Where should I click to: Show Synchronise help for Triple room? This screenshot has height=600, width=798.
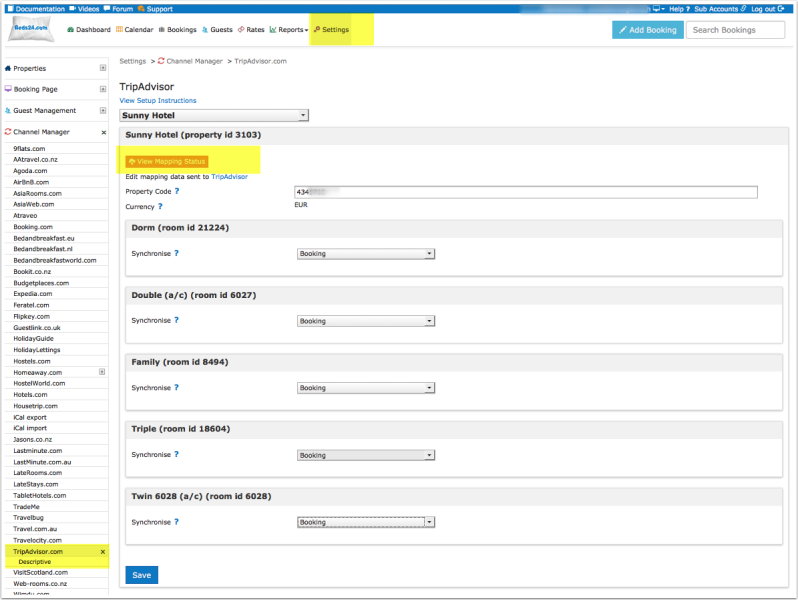click(177, 454)
